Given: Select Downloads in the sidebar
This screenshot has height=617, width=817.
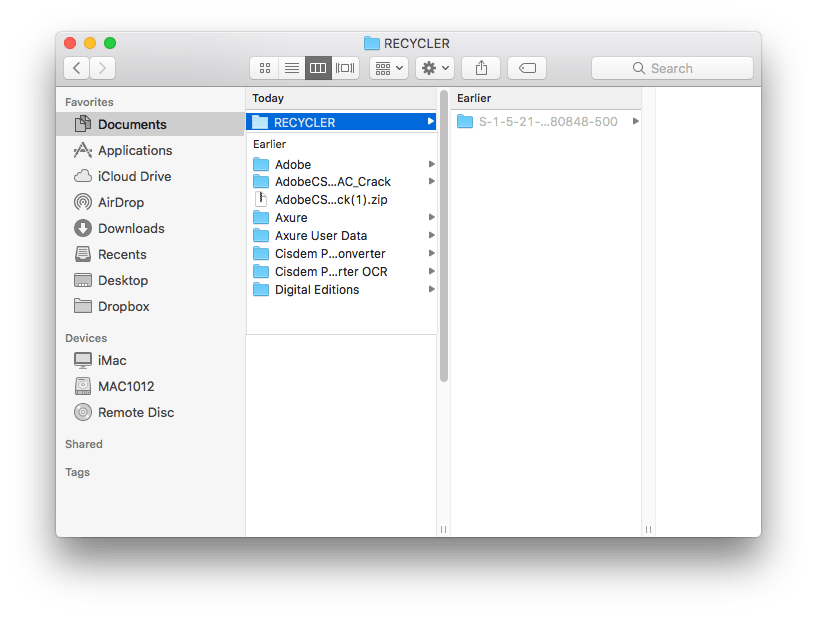Looking at the screenshot, I should pos(131,228).
